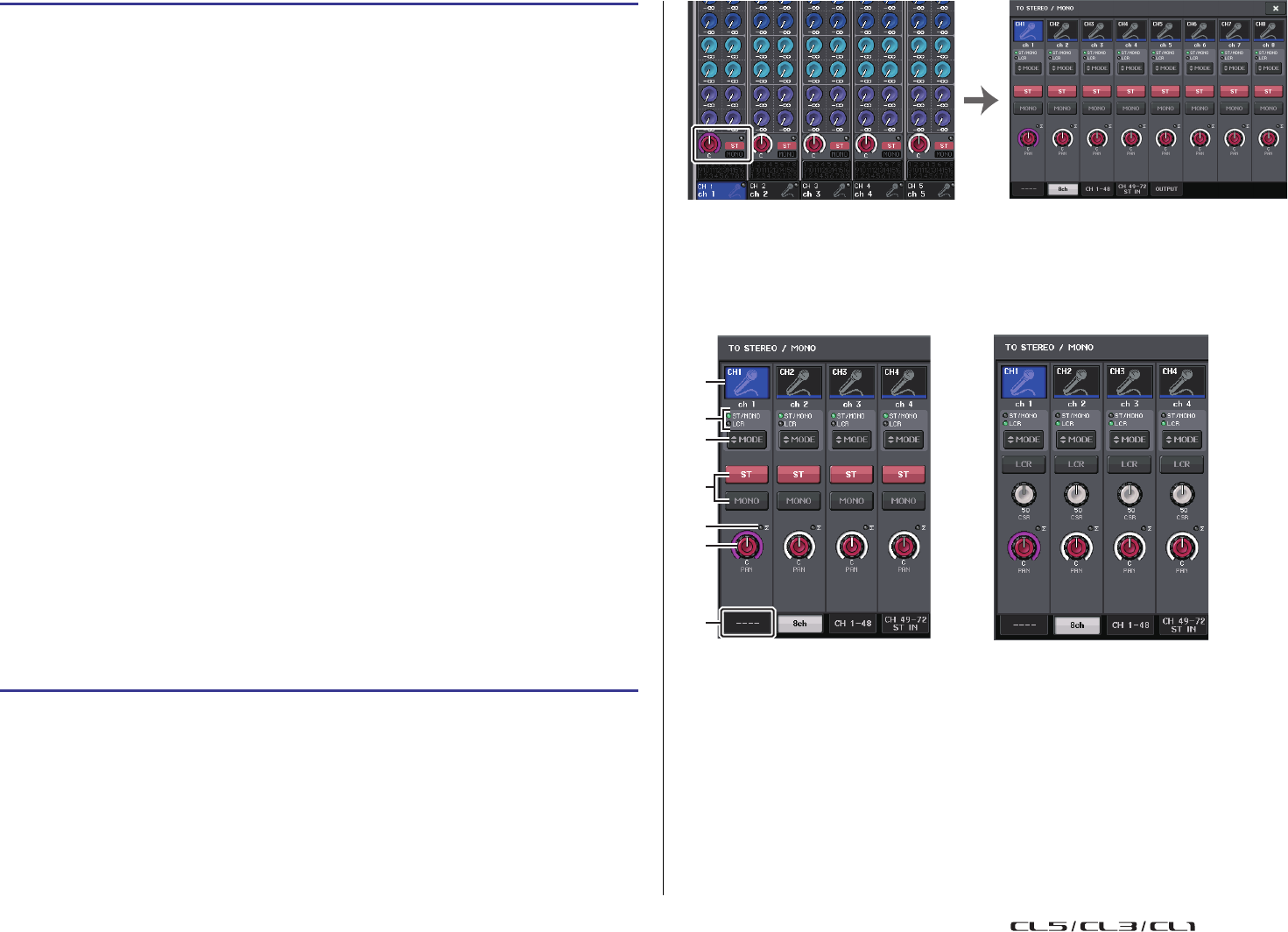Open CH 1-48 tab in window with CSR knobs
1288x932 pixels.
click(1130, 625)
